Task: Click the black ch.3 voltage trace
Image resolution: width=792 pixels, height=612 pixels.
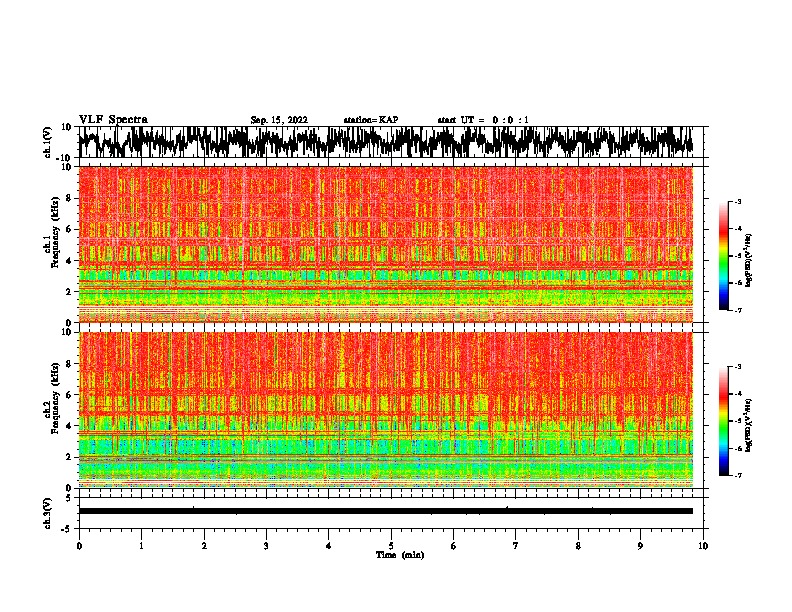Action: [x=385, y=511]
